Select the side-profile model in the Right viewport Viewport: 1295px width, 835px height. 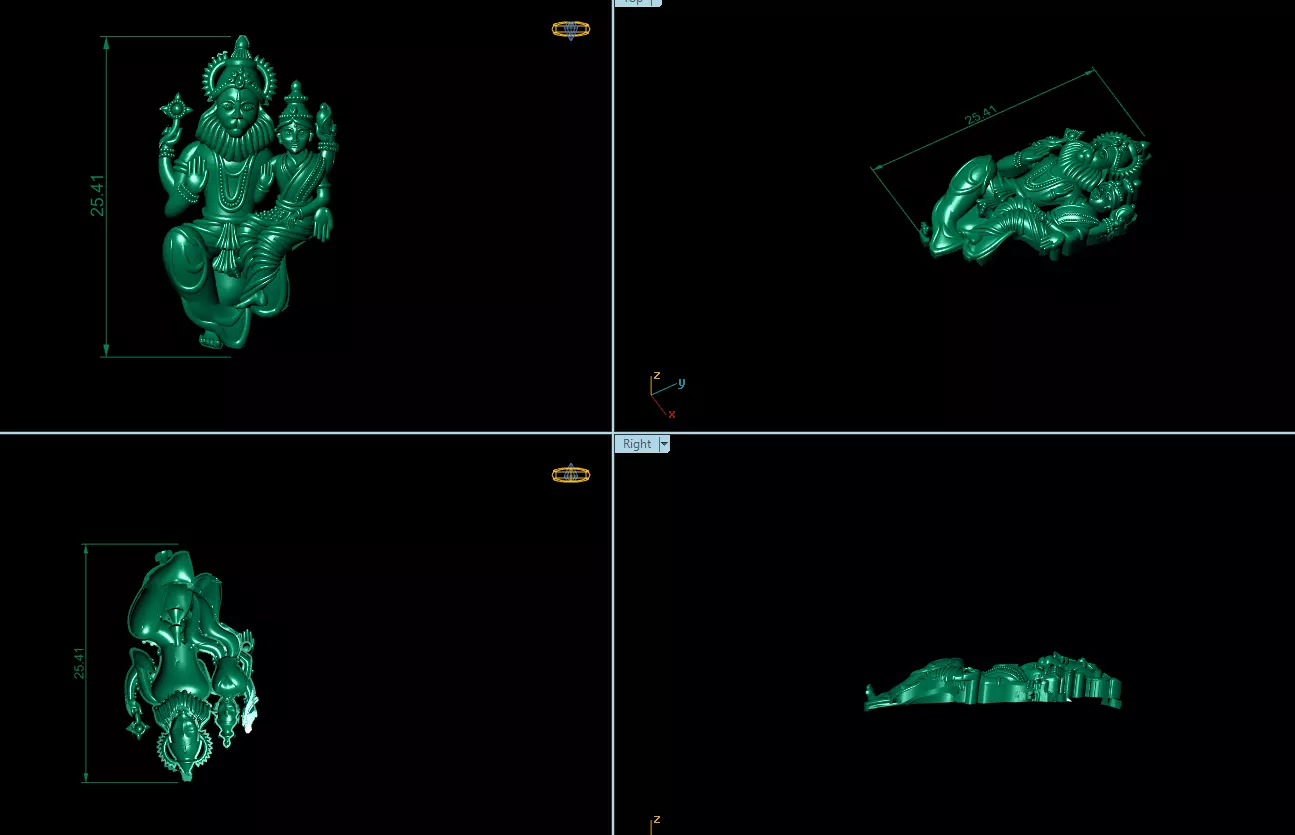click(x=993, y=683)
